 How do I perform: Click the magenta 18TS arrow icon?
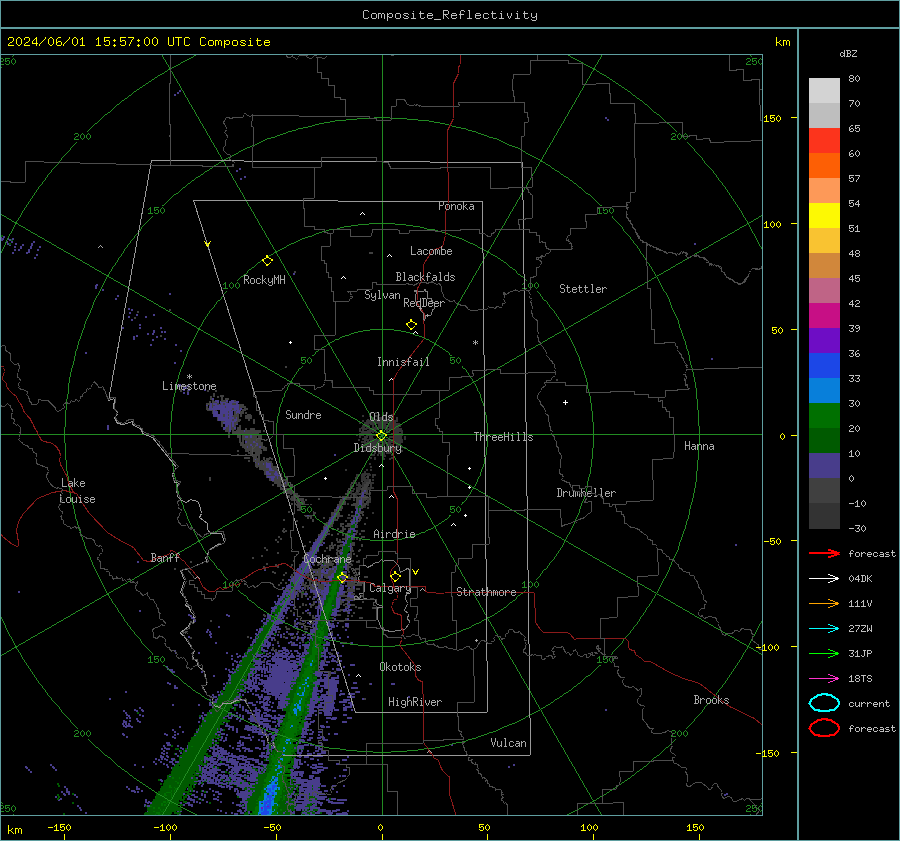point(824,679)
